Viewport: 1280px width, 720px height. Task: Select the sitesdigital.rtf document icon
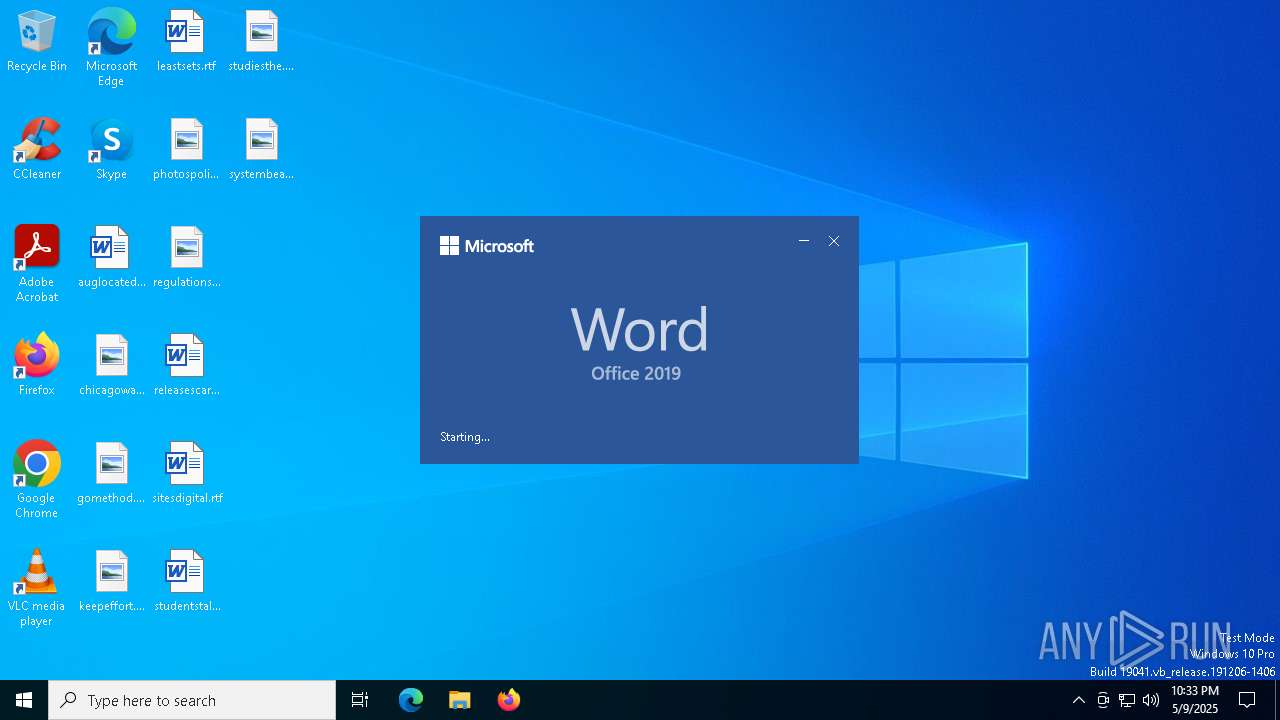[186, 474]
